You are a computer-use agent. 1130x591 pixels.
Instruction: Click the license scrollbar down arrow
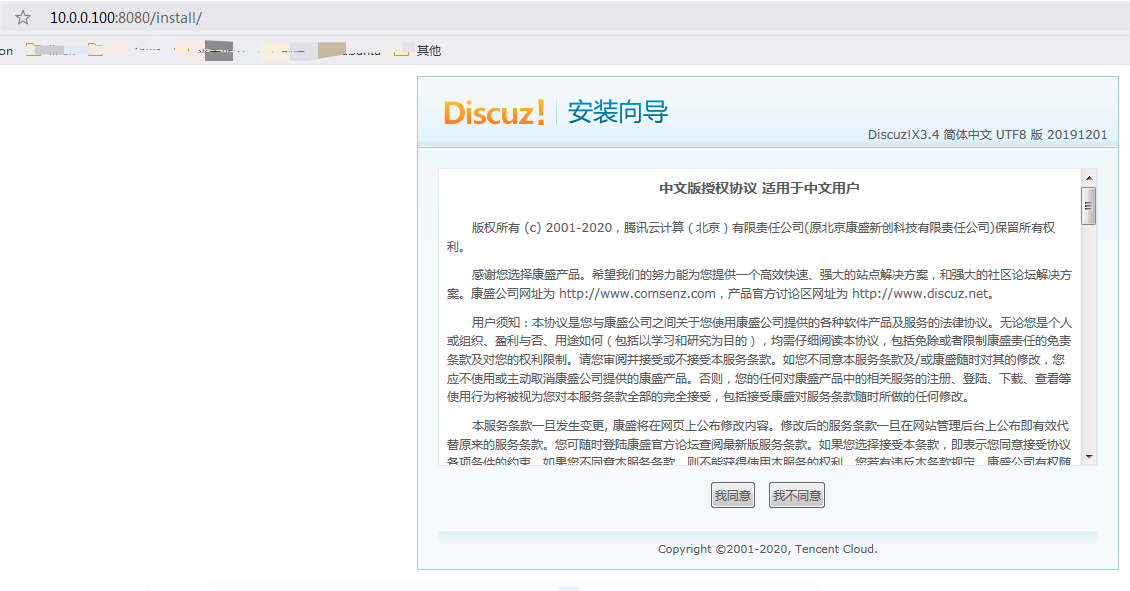point(1089,457)
